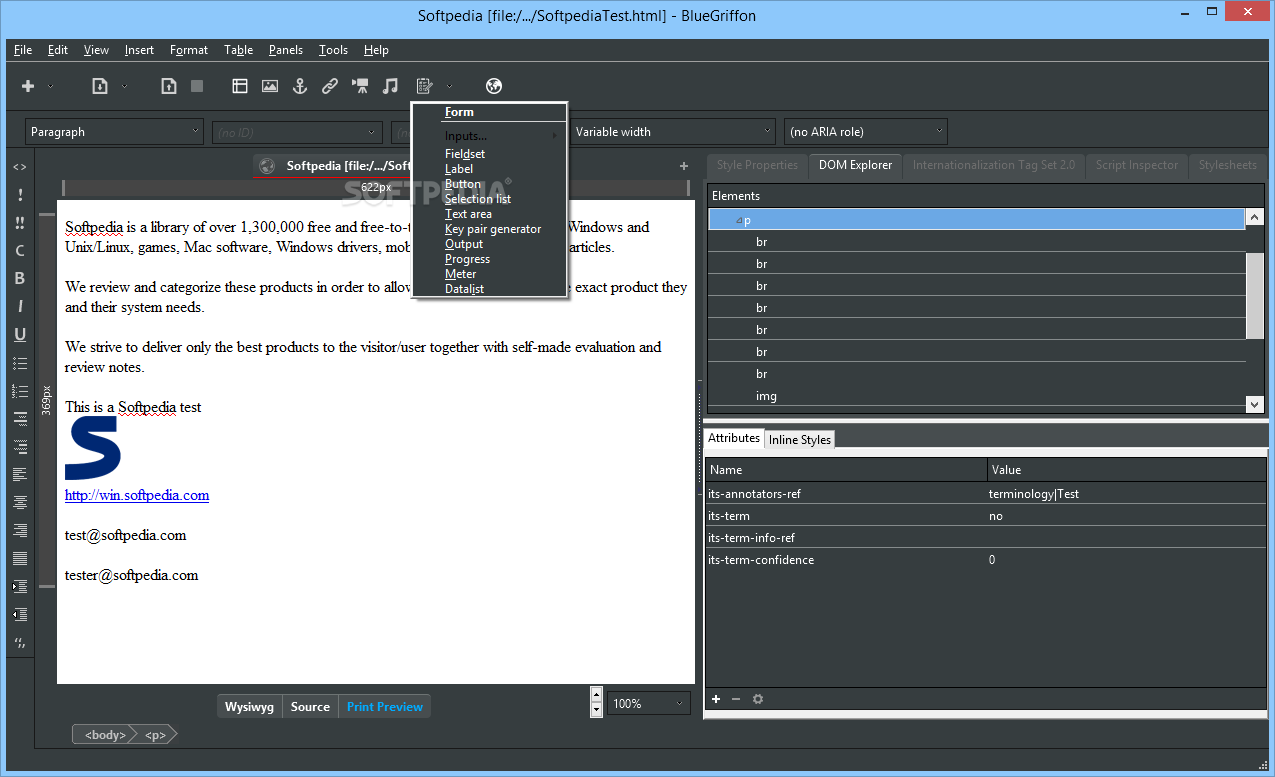1275x777 pixels.
Task: Click the C code icon in the sidebar
Action: [20, 251]
